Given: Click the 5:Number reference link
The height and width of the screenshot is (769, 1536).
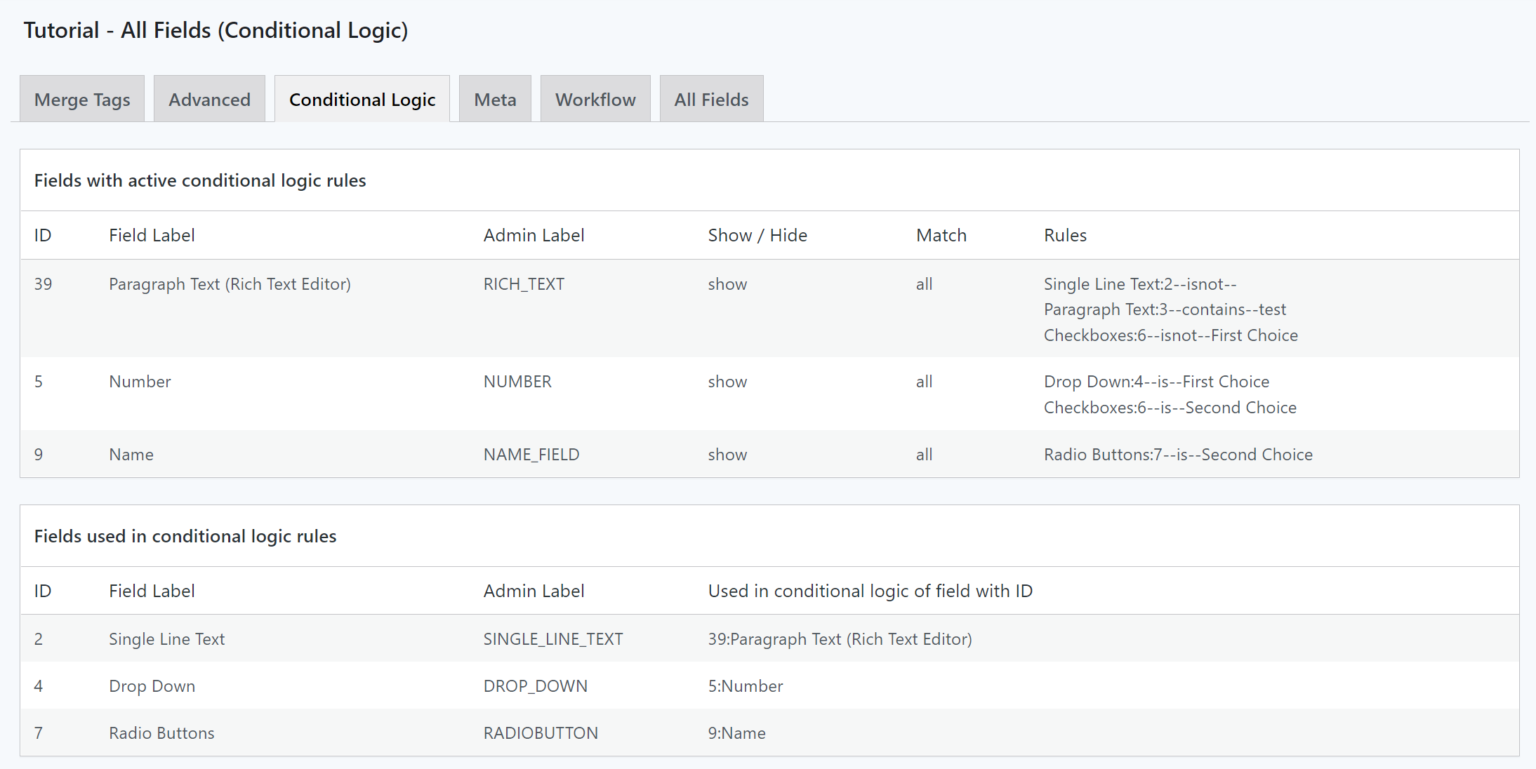Looking at the screenshot, I should tap(745, 686).
